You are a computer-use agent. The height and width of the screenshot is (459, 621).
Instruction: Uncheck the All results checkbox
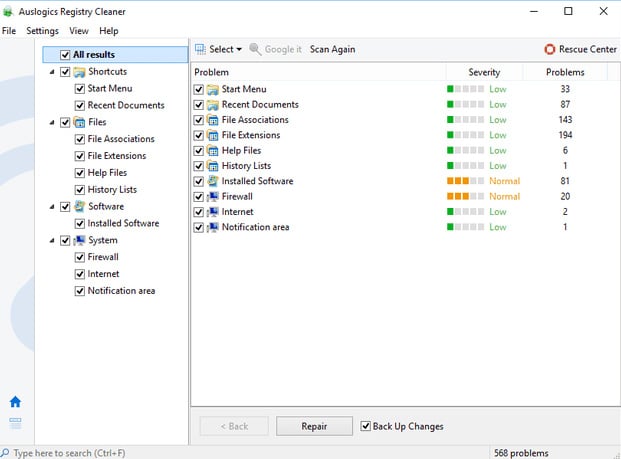click(x=65, y=55)
